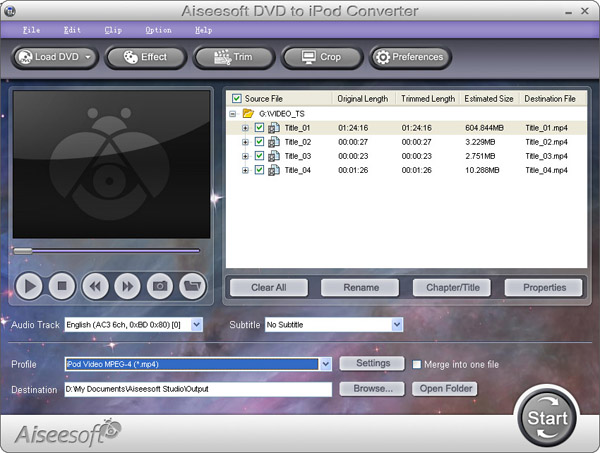
Task: Open the Option menu
Action: [158, 30]
